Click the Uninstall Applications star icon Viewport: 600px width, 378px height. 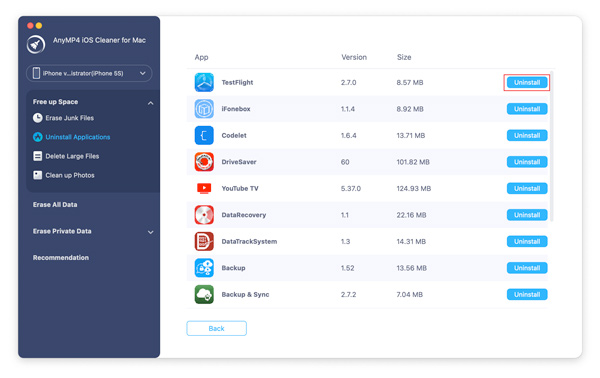coord(38,137)
